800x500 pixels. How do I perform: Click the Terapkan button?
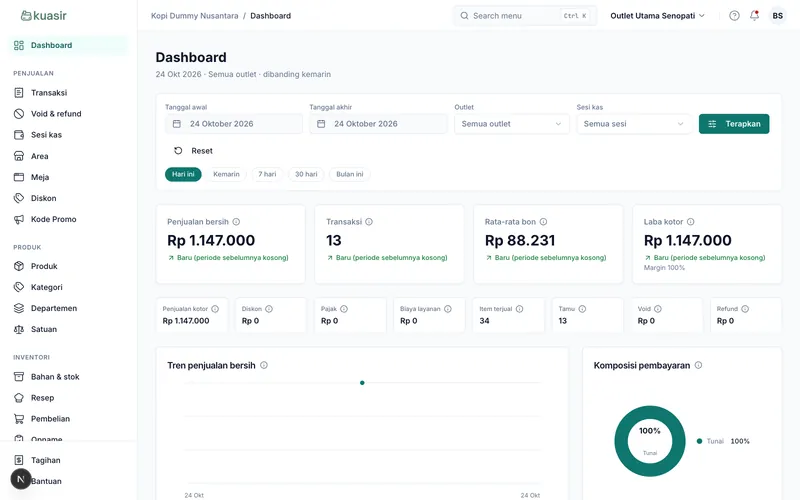(734, 124)
